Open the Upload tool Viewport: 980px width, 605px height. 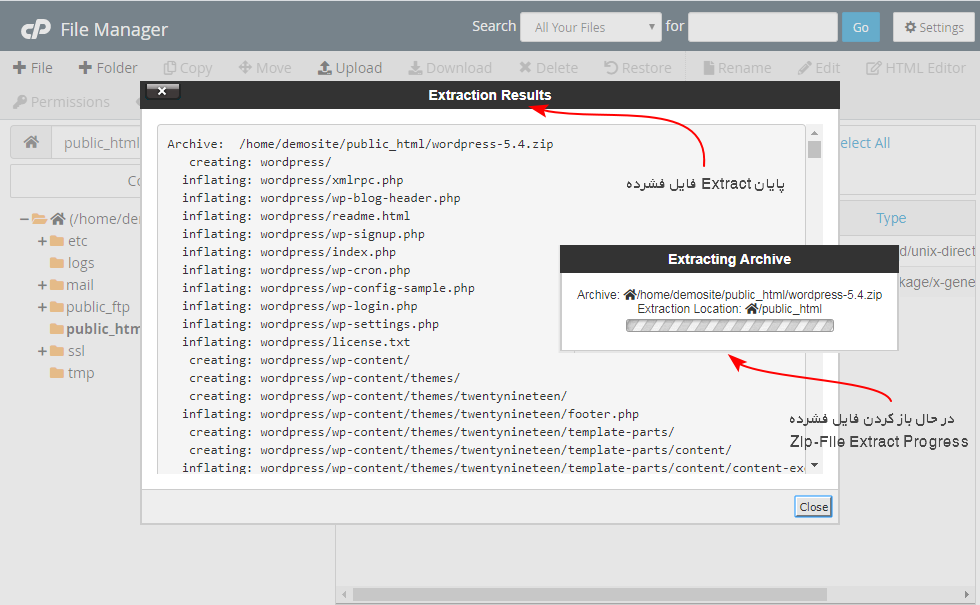[x=350, y=68]
